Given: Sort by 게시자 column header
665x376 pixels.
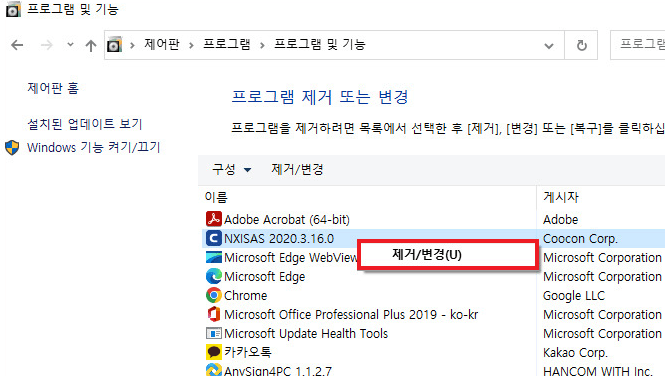Looking at the screenshot, I should (561, 197).
